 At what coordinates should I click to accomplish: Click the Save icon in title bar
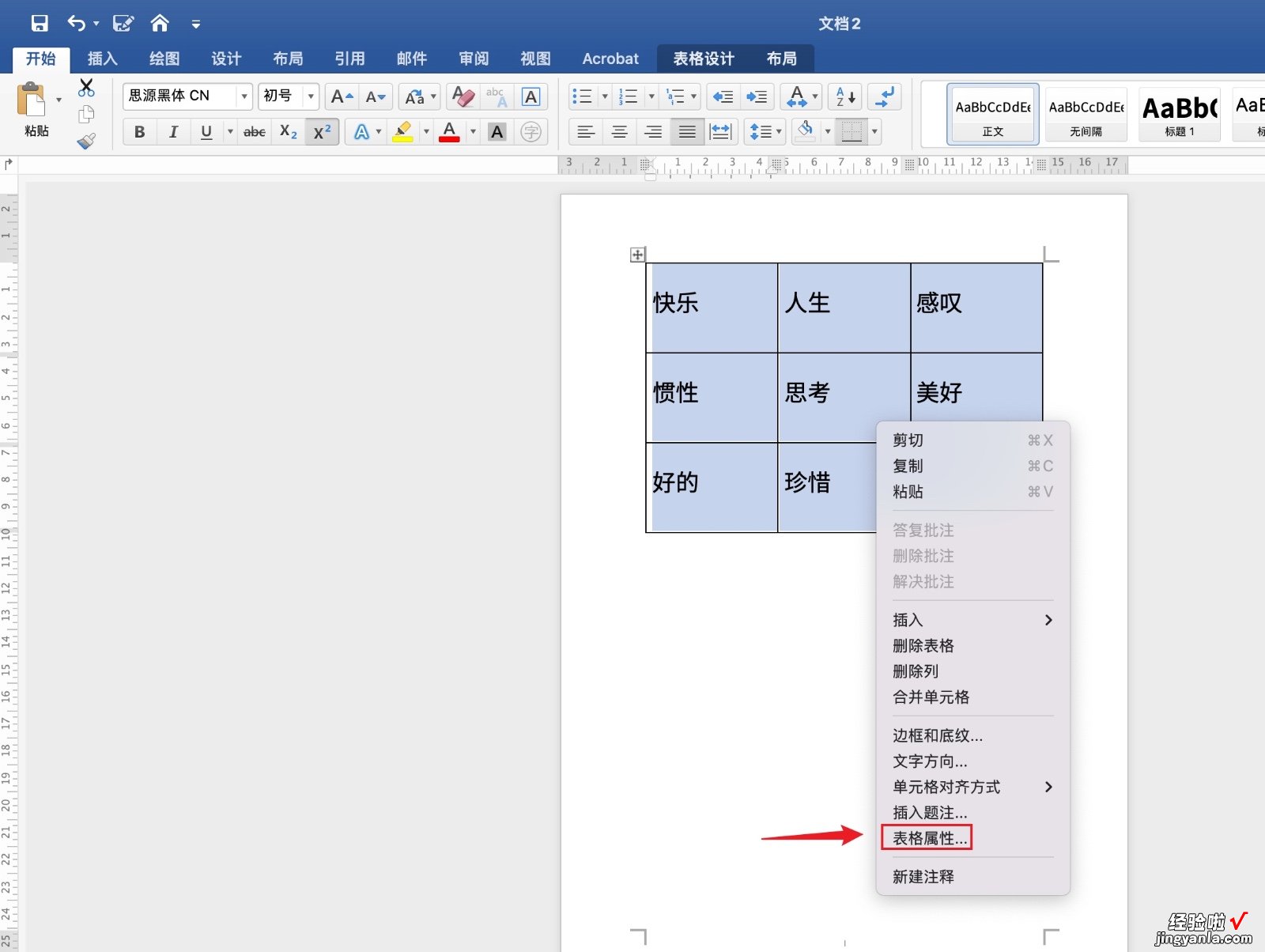pyautogui.click(x=40, y=24)
